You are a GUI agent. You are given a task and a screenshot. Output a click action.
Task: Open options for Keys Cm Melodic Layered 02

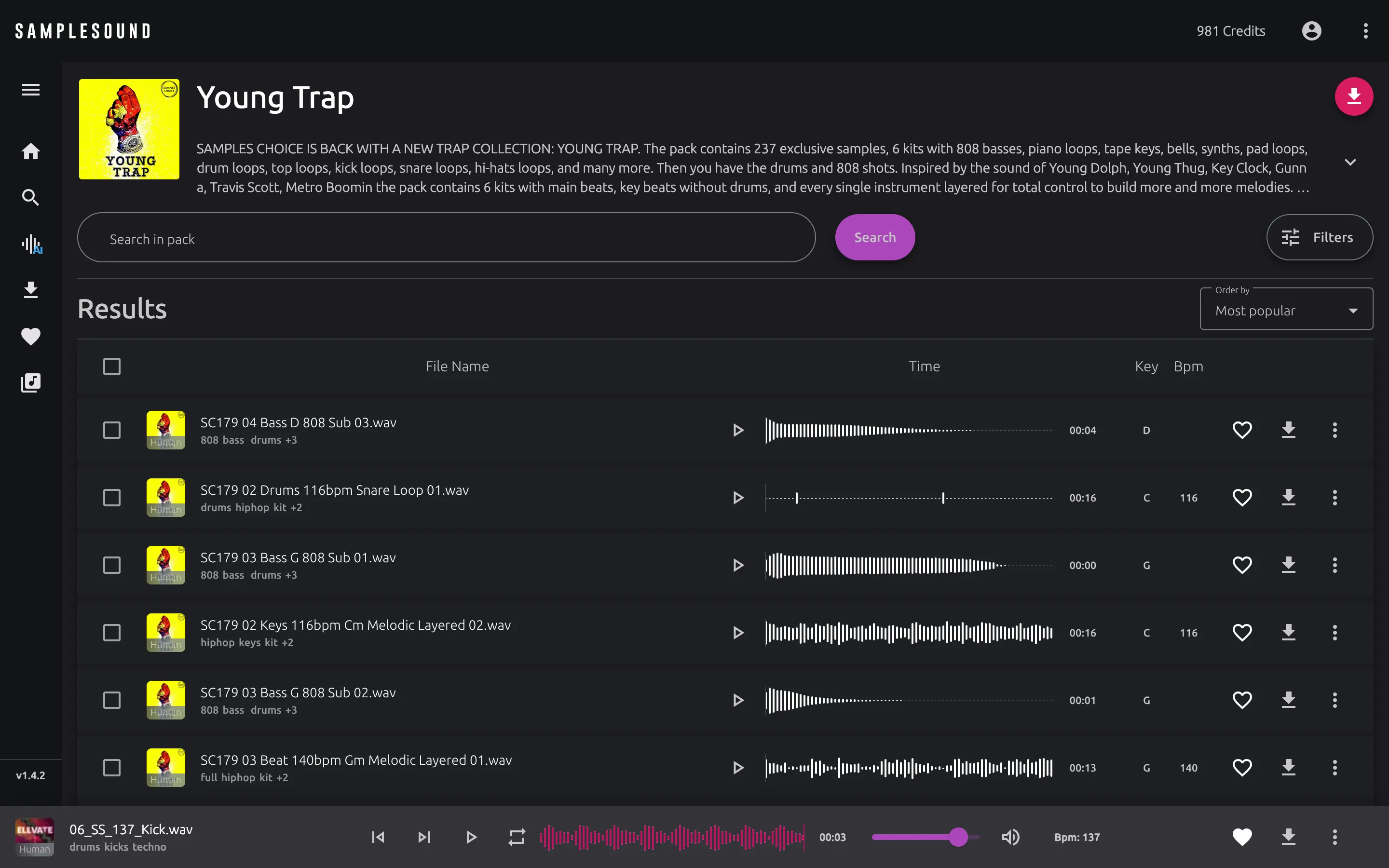tap(1335, 633)
